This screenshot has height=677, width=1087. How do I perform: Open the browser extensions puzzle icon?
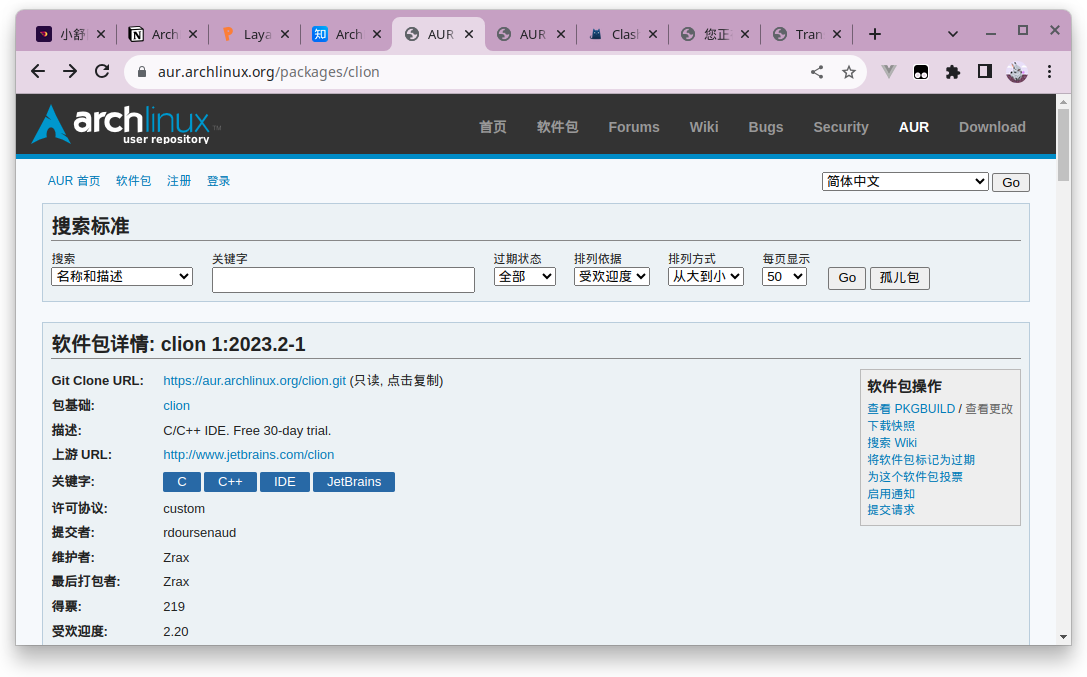(953, 71)
